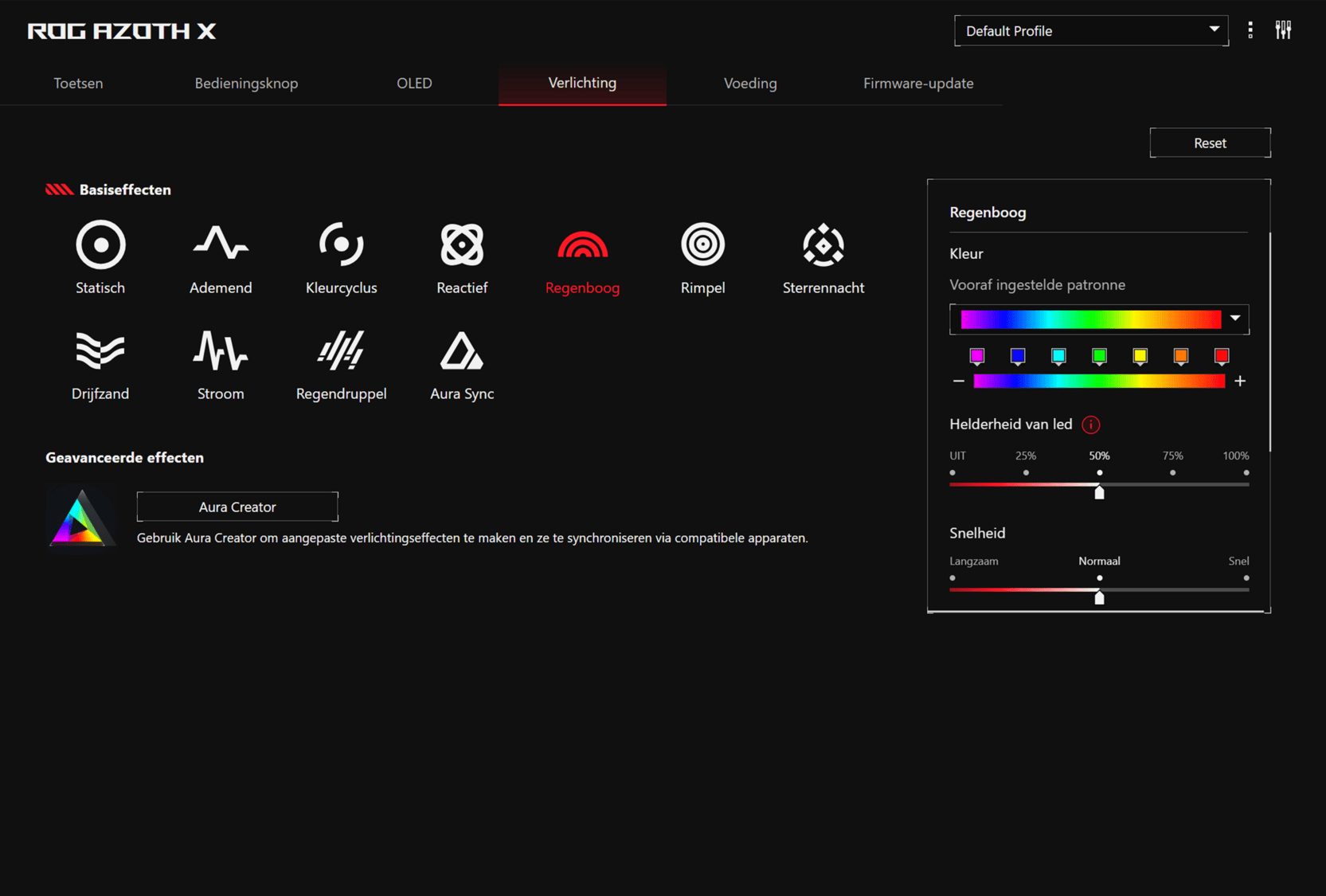Viewport: 1326px width, 896px height.
Task: Click the LED brightness info icon
Action: click(1091, 425)
